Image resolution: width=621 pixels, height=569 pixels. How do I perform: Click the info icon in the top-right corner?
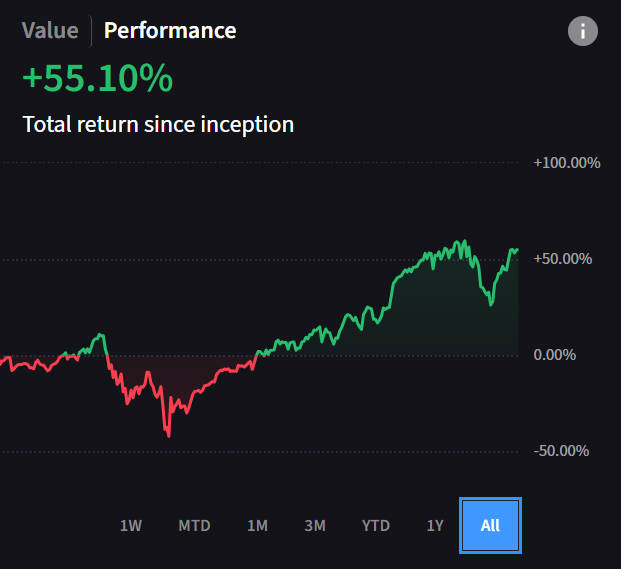coord(583,31)
